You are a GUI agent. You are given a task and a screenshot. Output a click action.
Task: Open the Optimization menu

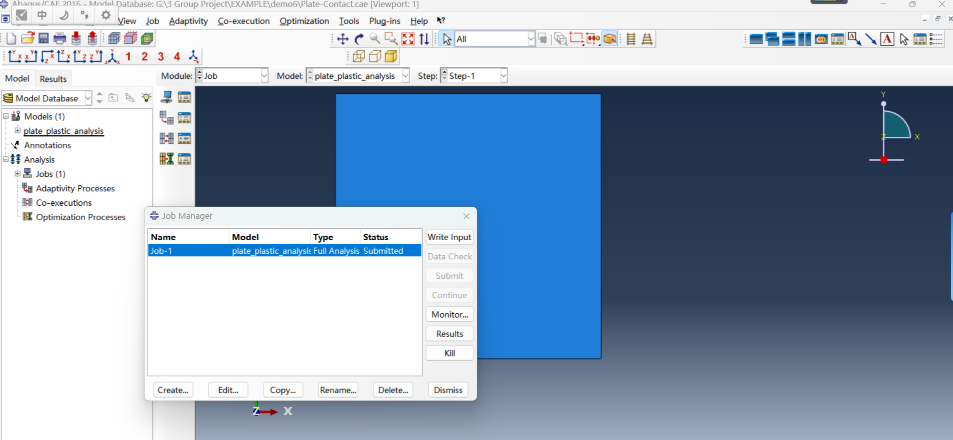click(x=304, y=21)
